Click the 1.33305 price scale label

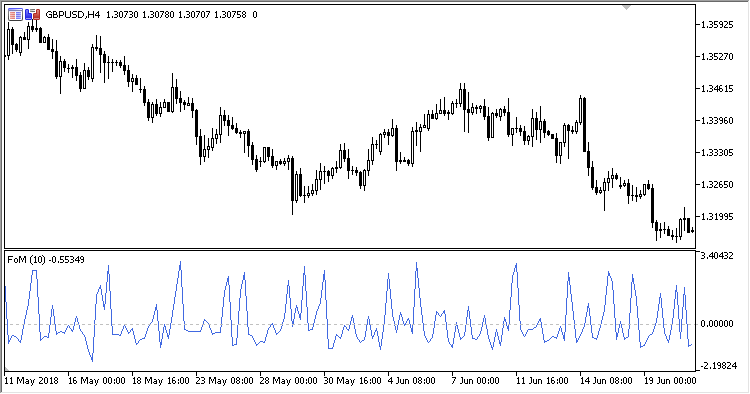717,153
